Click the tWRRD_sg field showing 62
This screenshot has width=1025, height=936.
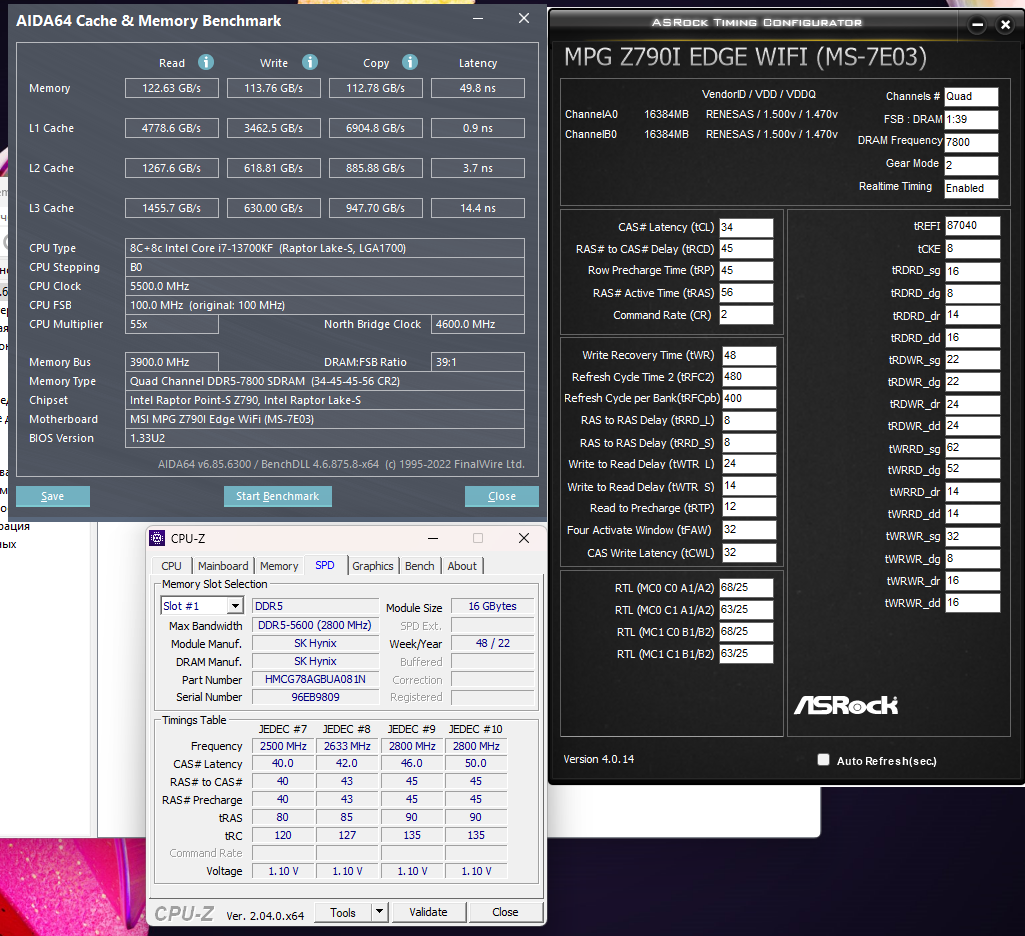972,448
